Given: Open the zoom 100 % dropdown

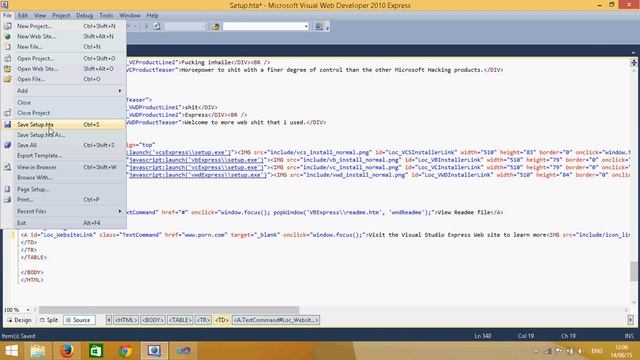Looking at the screenshot, I should point(28,310).
